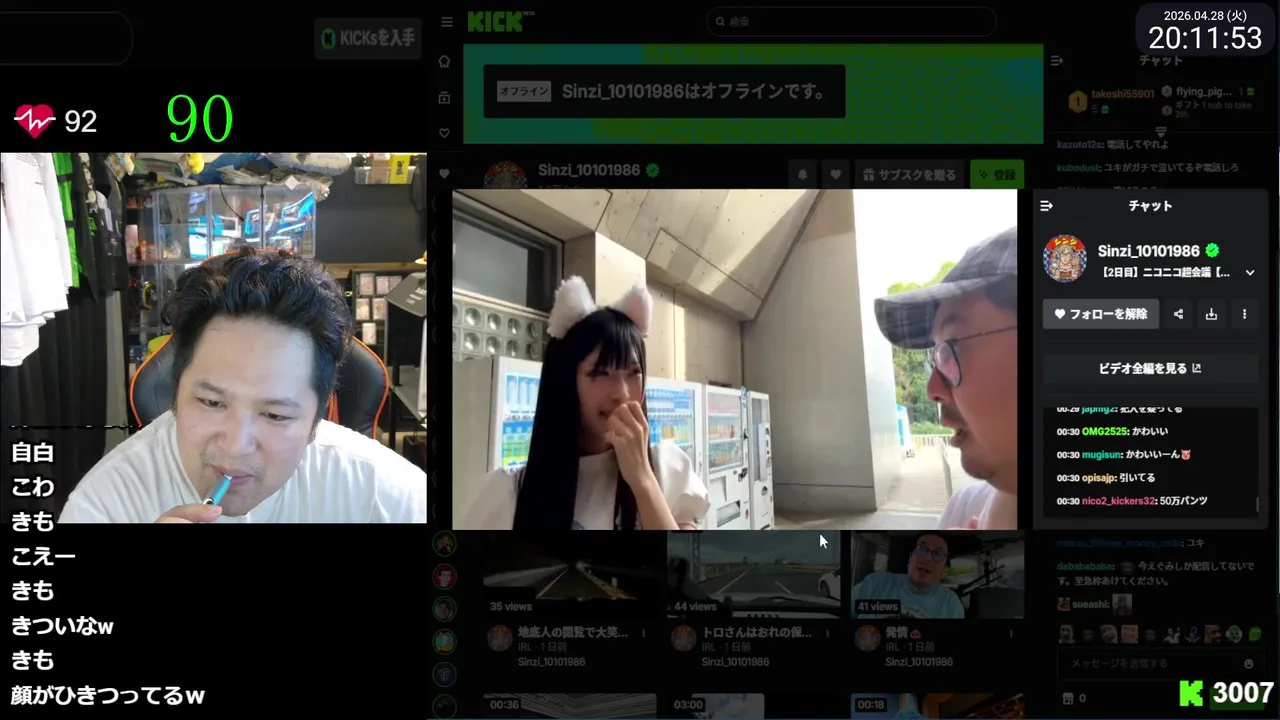Open the 44 views clip thumbnail
The width and height of the screenshot is (1280, 720).
[x=754, y=574]
